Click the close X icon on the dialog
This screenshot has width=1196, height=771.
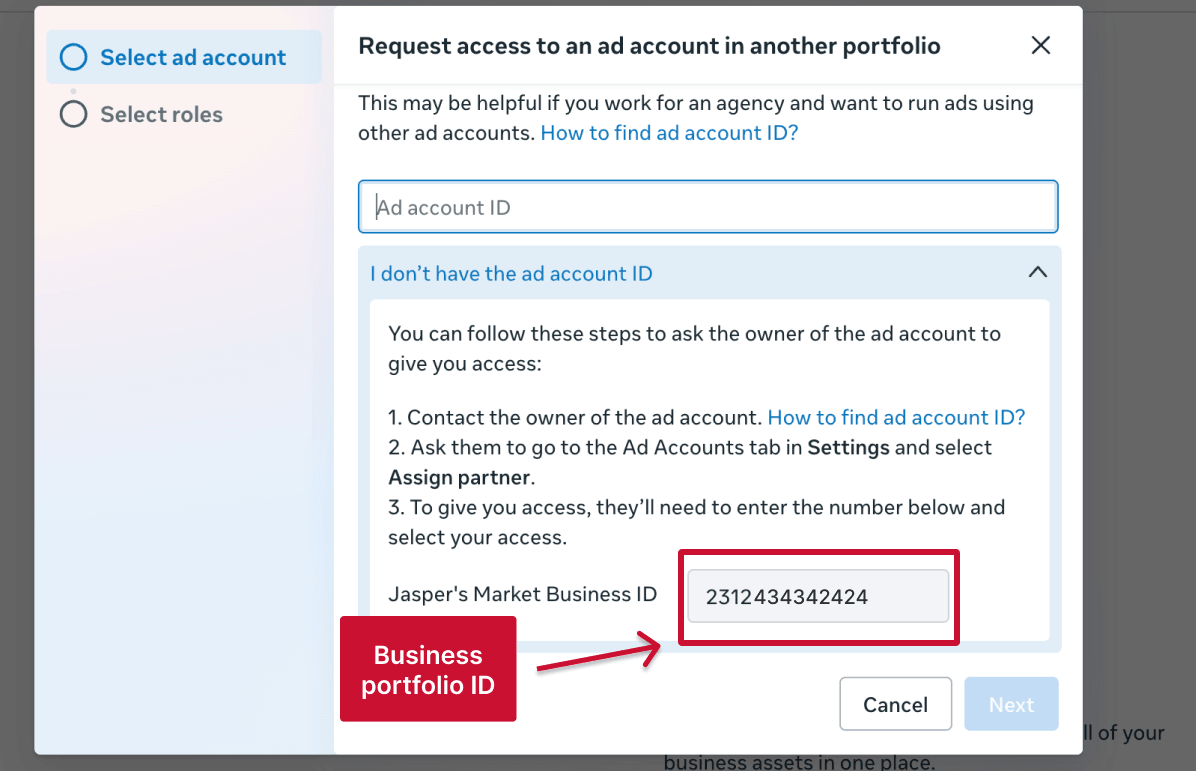(x=1040, y=45)
